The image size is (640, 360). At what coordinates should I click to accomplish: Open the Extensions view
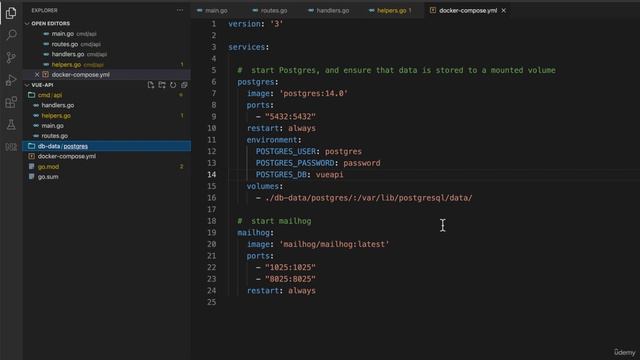tap(11, 102)
